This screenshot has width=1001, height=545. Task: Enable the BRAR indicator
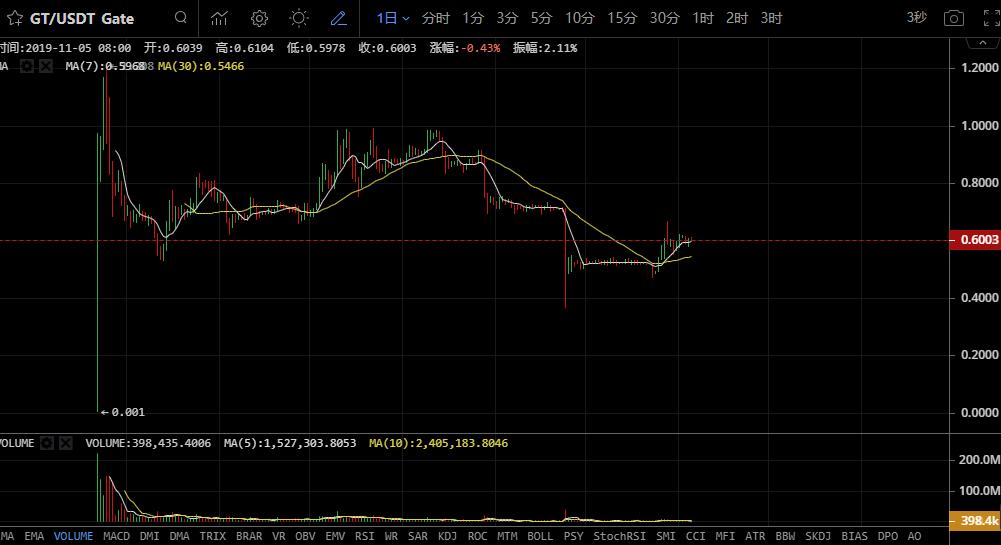[x=249, y=536]
